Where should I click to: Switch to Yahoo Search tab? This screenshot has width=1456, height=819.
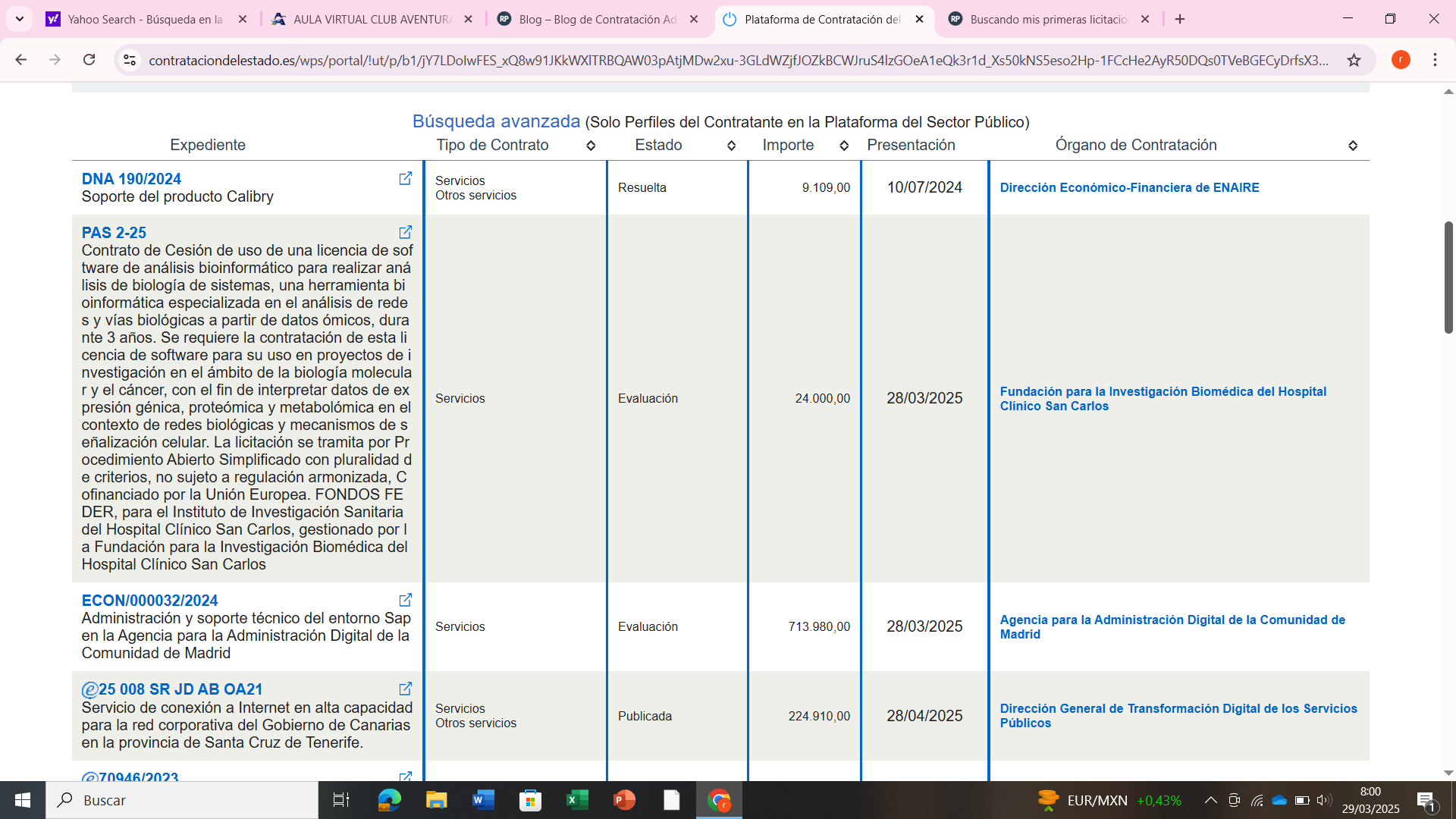pos(144,19)
